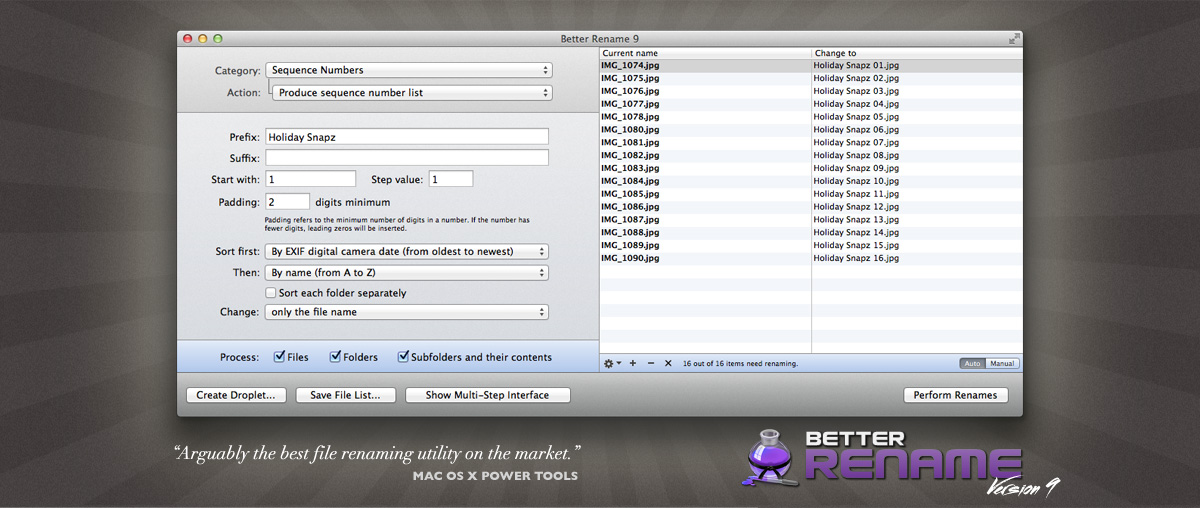Image resolution: width=1200 pixels, height=508 pixels.
Task: Click into the Start with field
Action: pos(310,179)
